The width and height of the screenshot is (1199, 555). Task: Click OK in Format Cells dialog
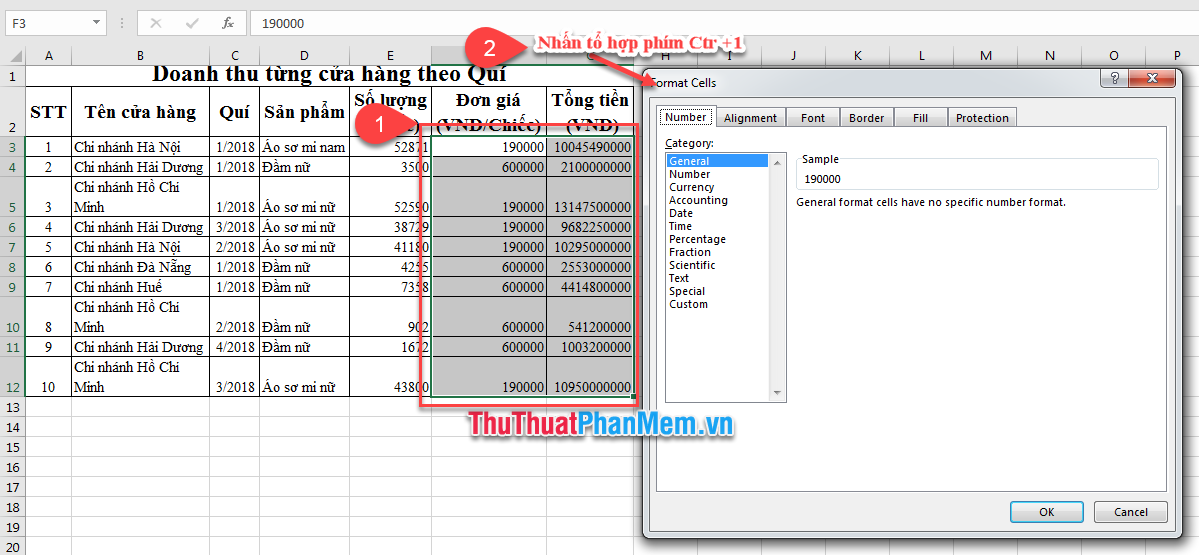pos(1046,511)
